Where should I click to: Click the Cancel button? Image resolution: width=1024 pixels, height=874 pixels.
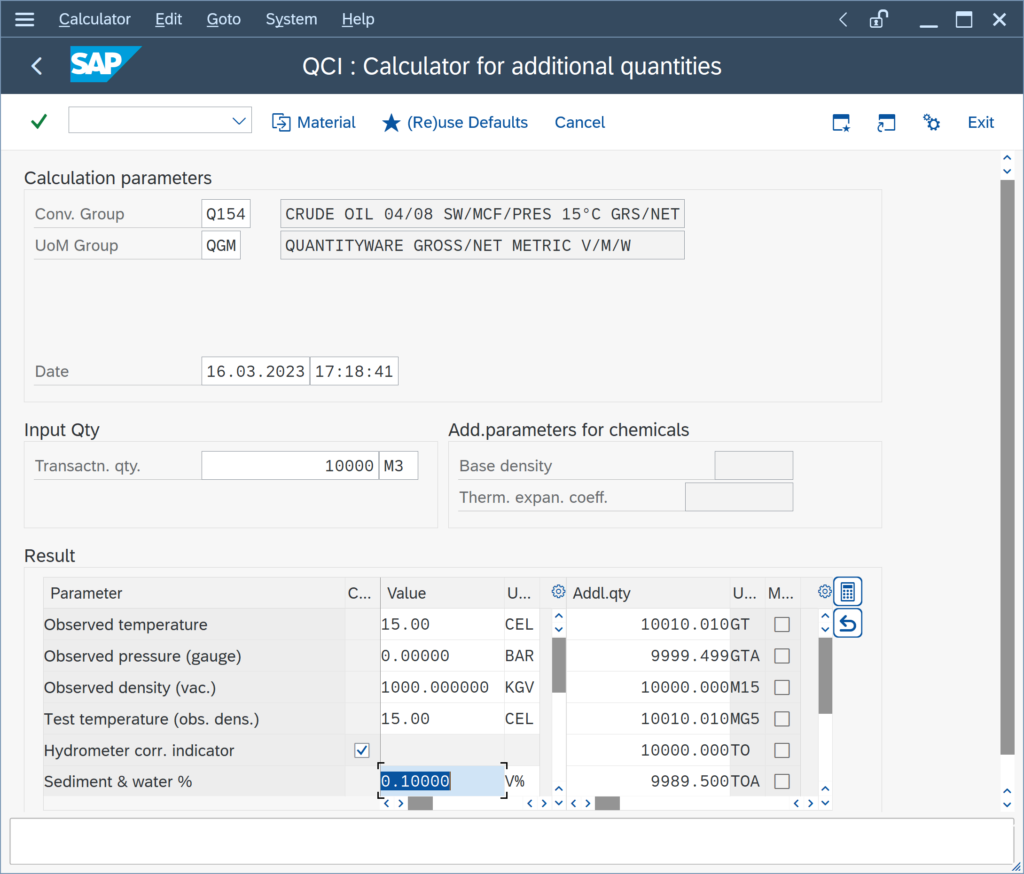point(580,122)
